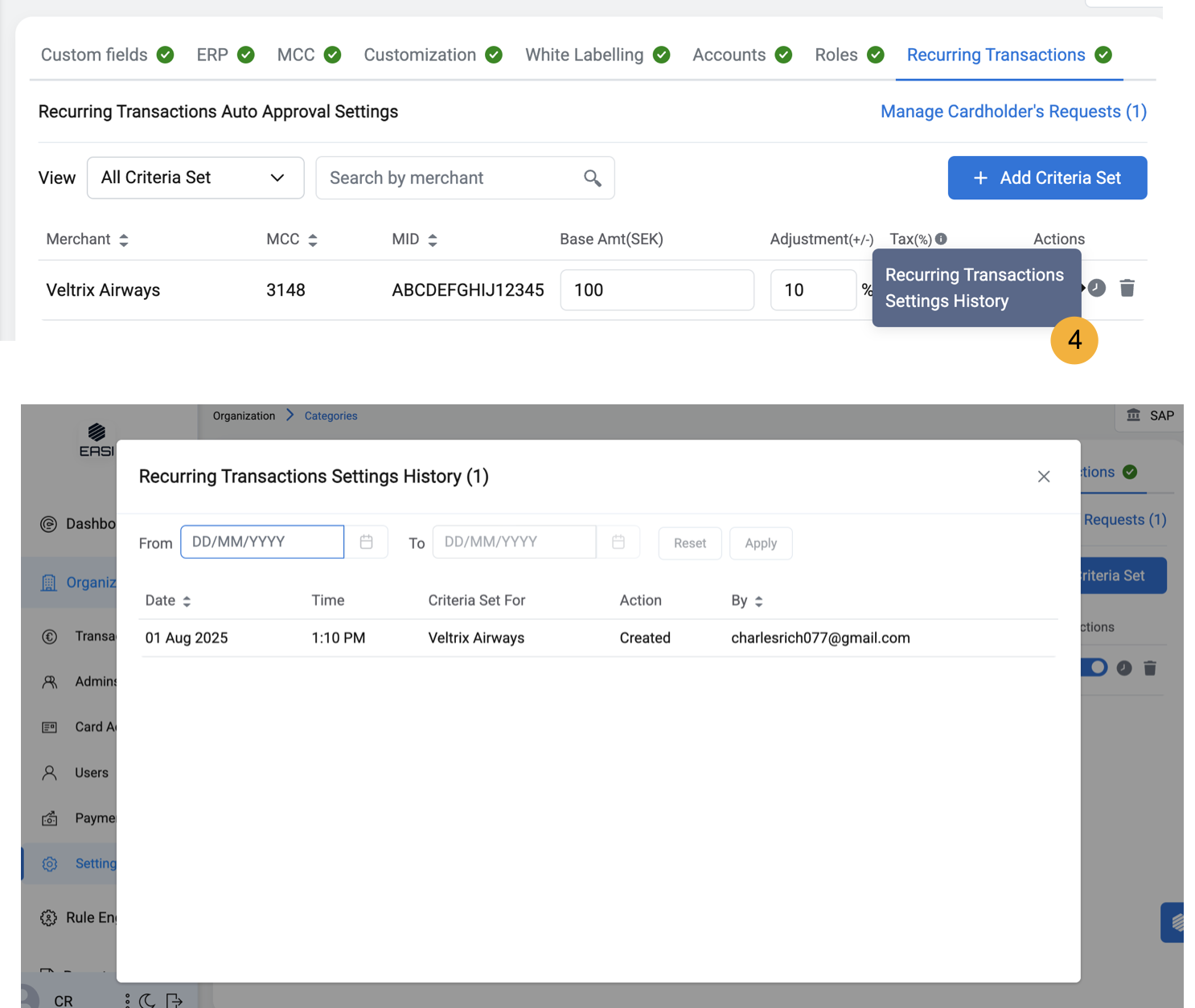Sort the table by MID column
Viewport: 1195px width, 1008px height.
pos(432,240)
